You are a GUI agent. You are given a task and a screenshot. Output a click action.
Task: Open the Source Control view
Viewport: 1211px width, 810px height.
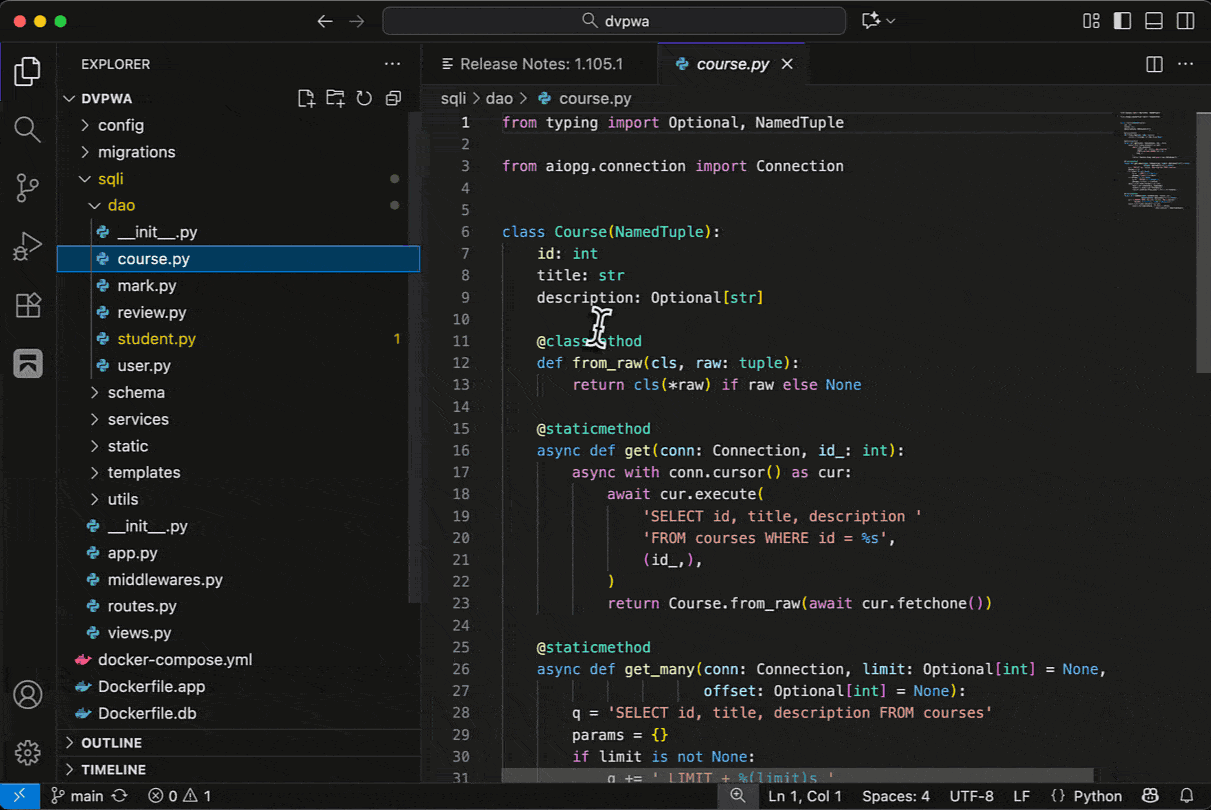[28, 187]
